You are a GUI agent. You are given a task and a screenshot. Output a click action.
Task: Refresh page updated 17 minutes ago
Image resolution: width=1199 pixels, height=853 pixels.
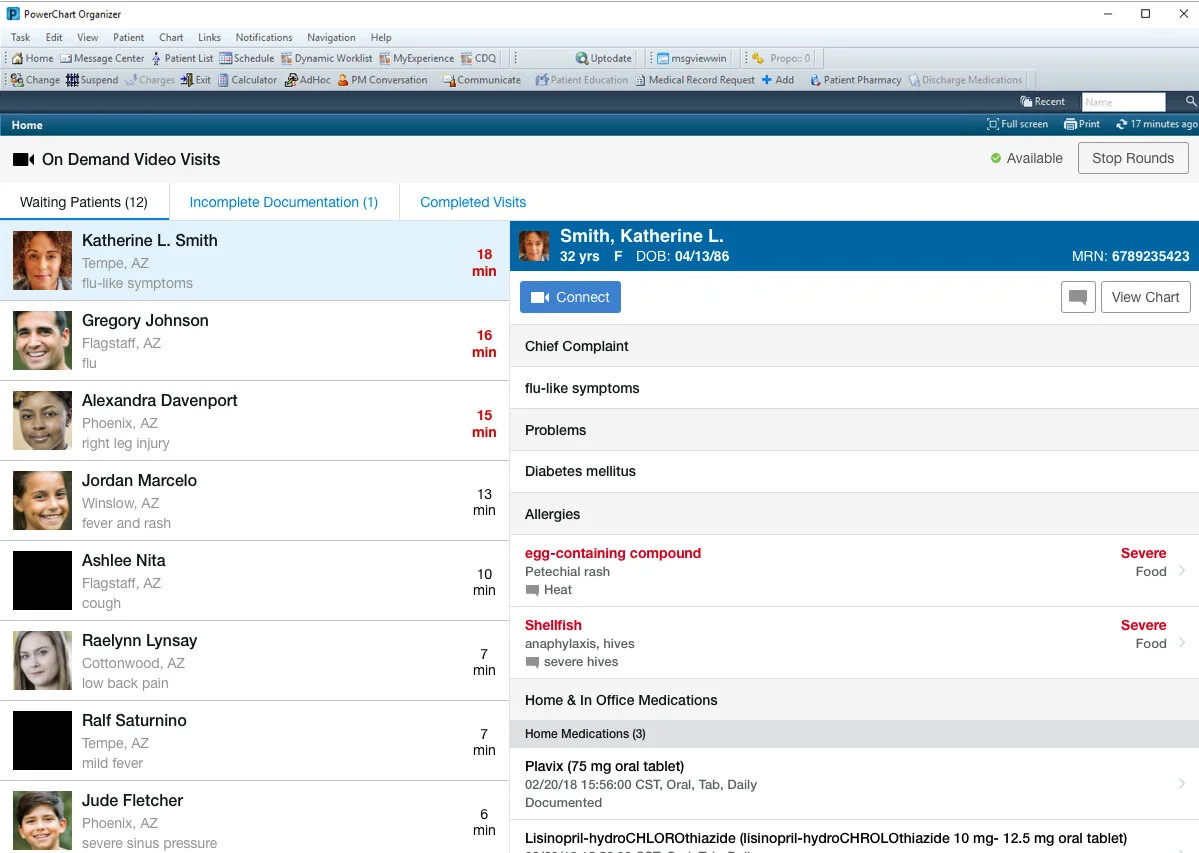pos(1156,124)
